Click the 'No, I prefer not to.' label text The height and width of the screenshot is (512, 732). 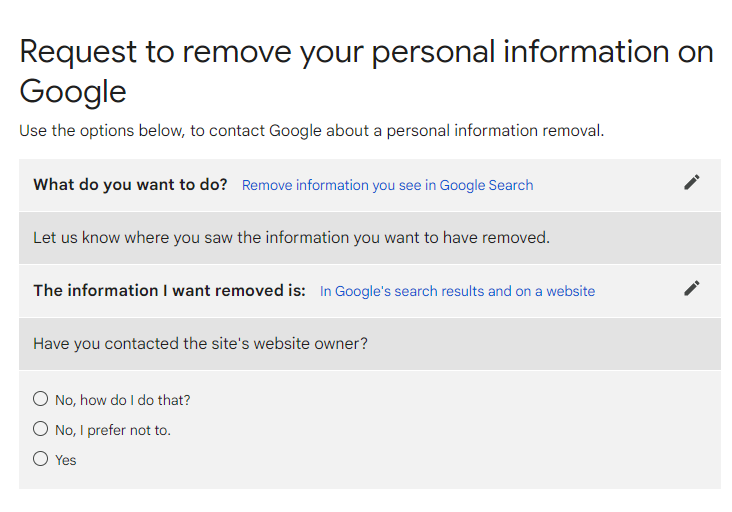[113, 430]
